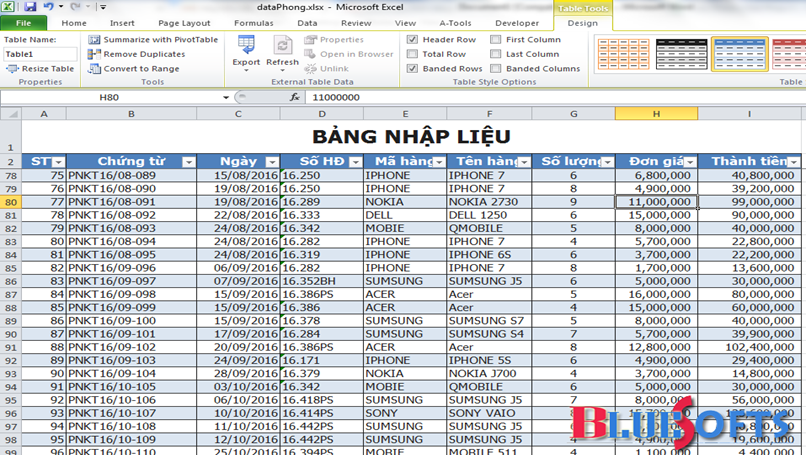Open STT column filter dropdown
Image resolution: width=806 pixels, height=455 pixels.
point(59,162)
